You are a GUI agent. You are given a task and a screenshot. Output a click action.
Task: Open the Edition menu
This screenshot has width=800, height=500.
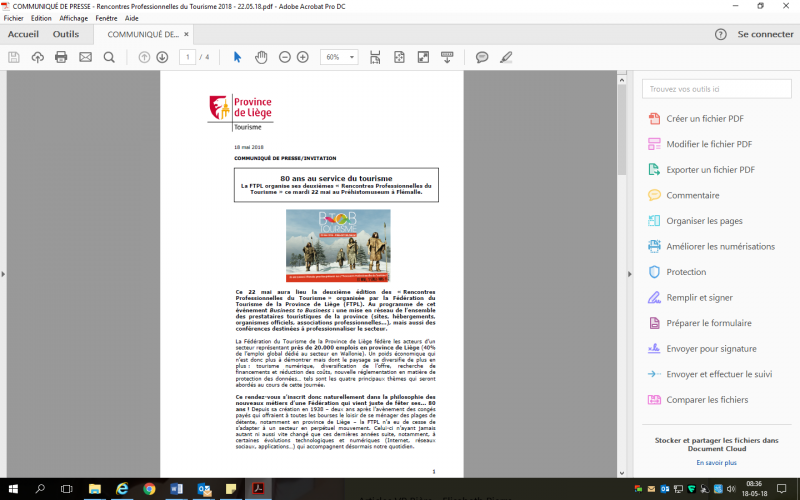pyautogui.click(x=41, y=18)
